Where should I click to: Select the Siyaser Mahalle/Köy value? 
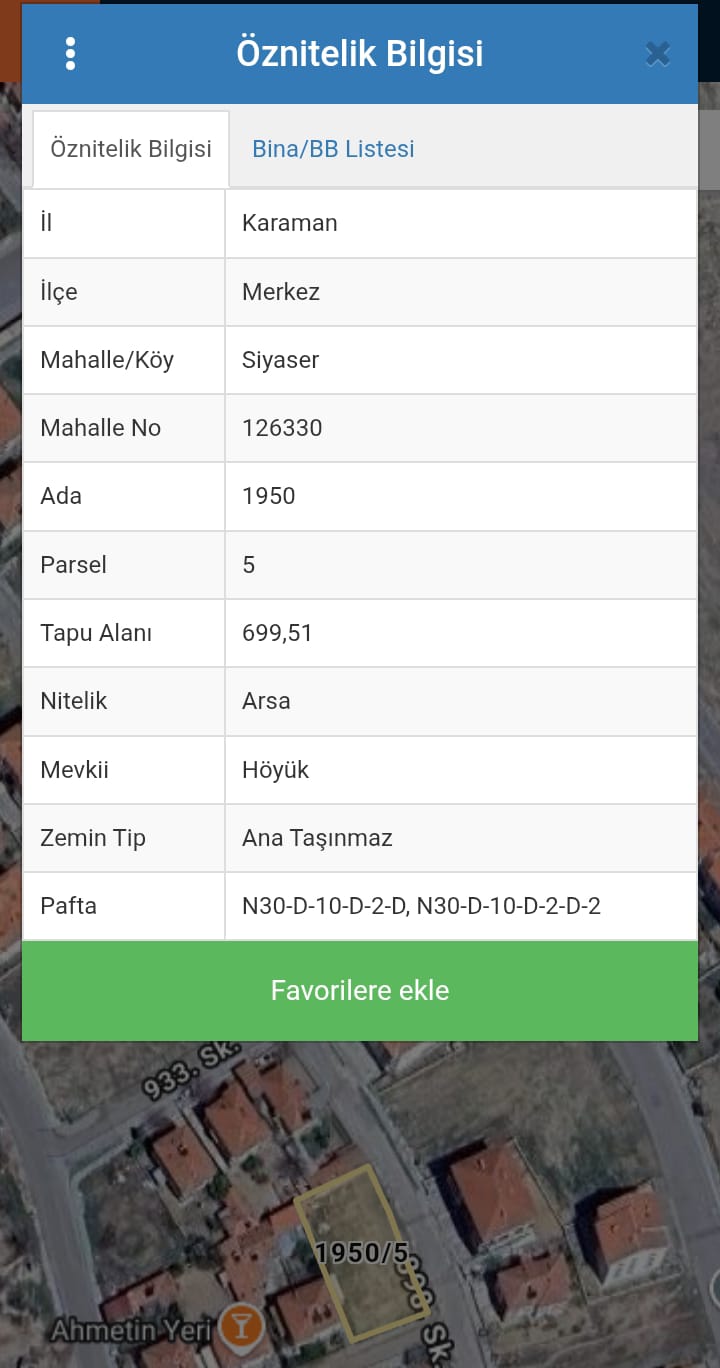281,360
